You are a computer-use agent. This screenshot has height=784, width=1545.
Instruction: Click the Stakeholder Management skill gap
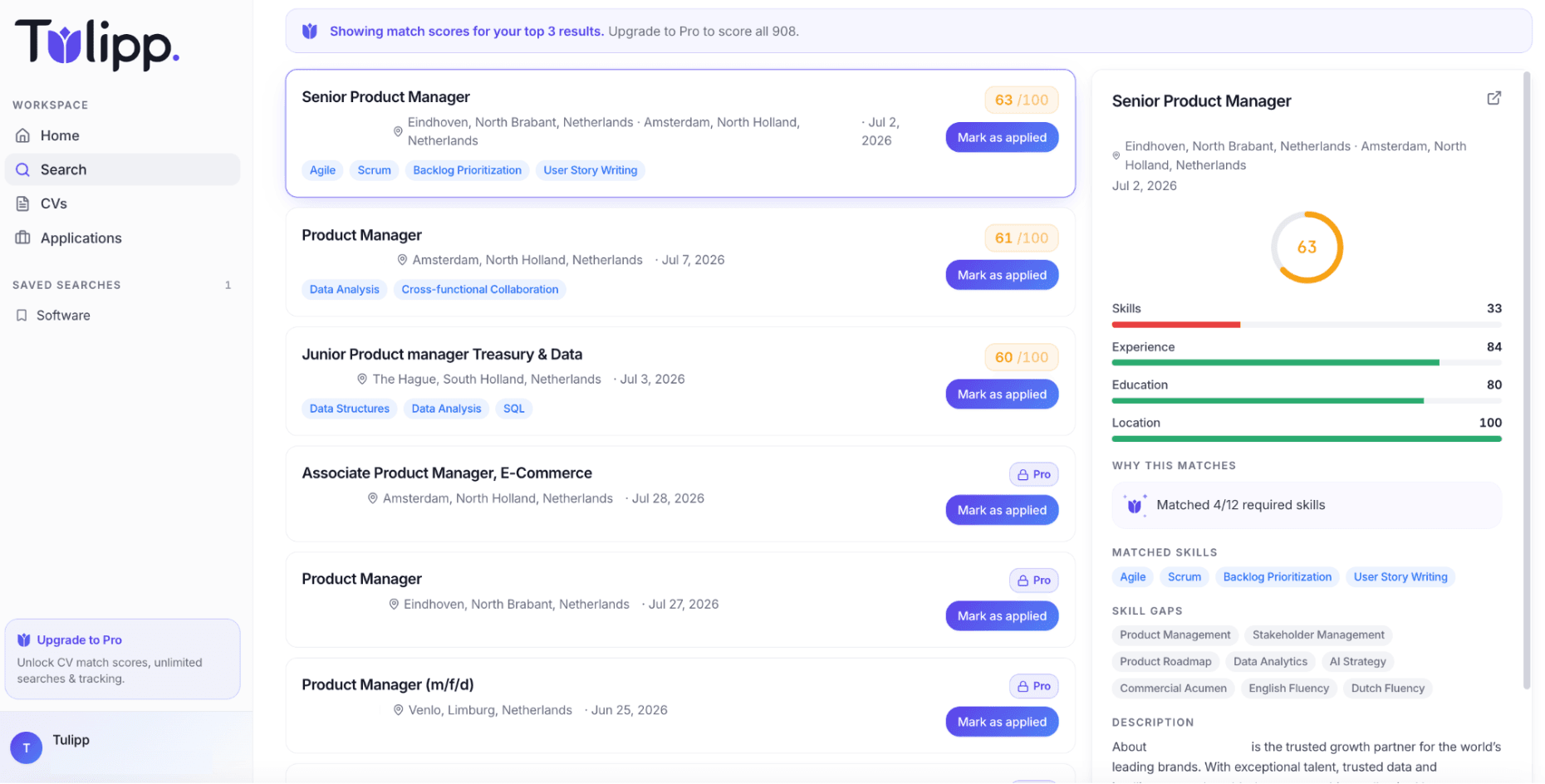click(x=1318, y=635)
